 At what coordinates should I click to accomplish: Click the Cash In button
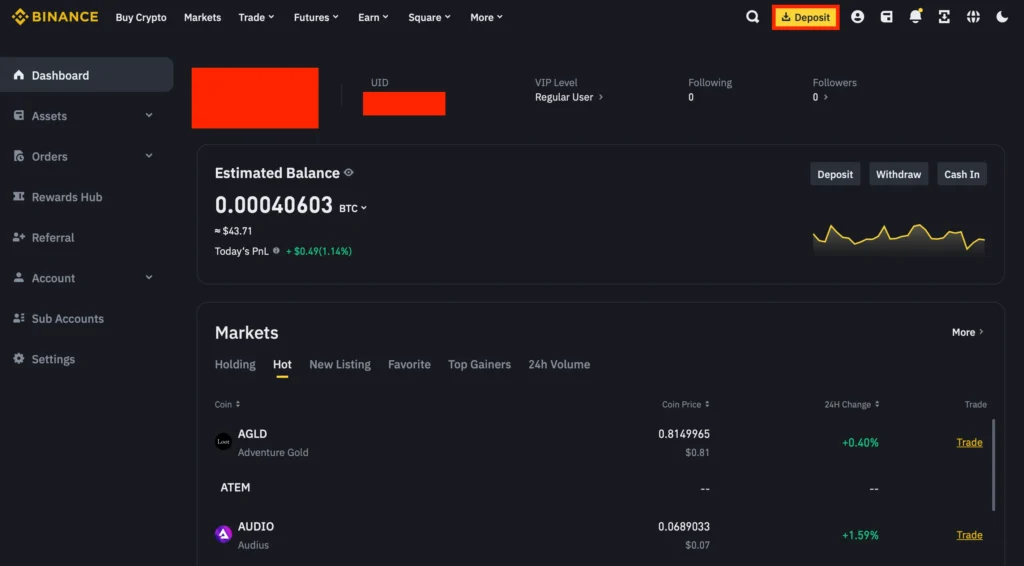pyautogui.click(x=961, y=174)
